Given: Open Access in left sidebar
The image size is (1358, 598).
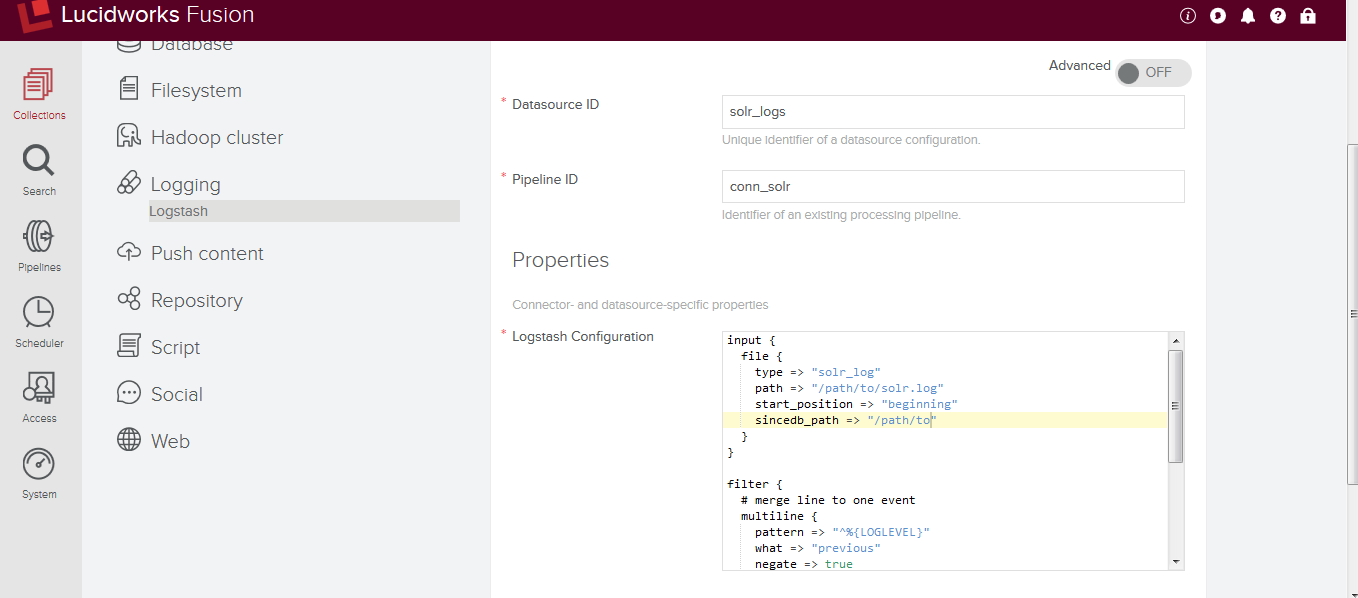Looking at the screenshot, I should click(x=39, y=398).
